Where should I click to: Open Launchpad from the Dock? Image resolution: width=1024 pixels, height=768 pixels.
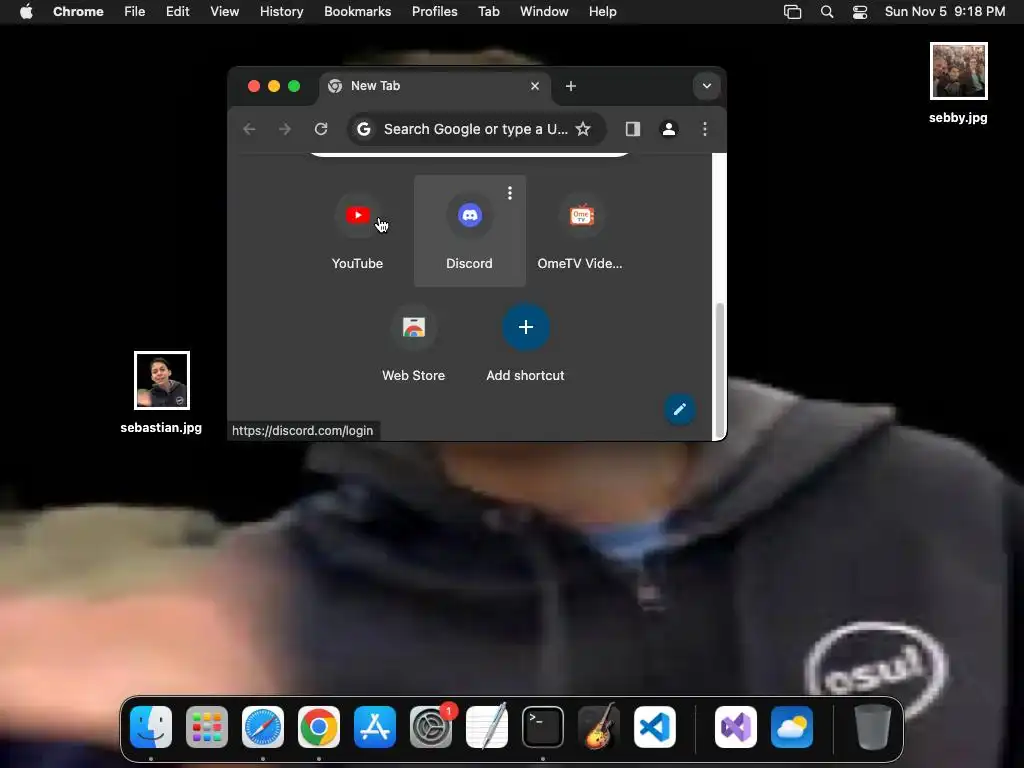click(x=207, y=727)
